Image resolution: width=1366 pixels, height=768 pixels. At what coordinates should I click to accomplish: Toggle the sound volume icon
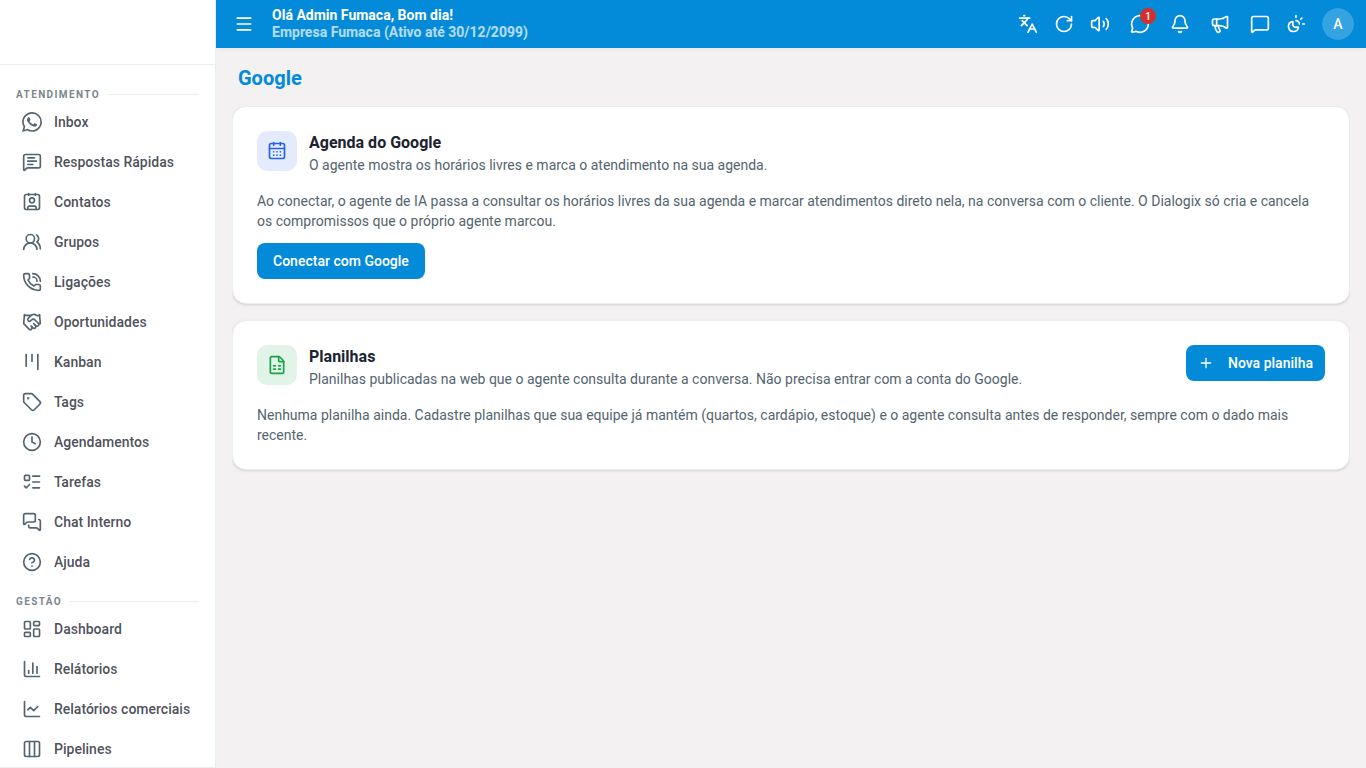pos(1100,24)
